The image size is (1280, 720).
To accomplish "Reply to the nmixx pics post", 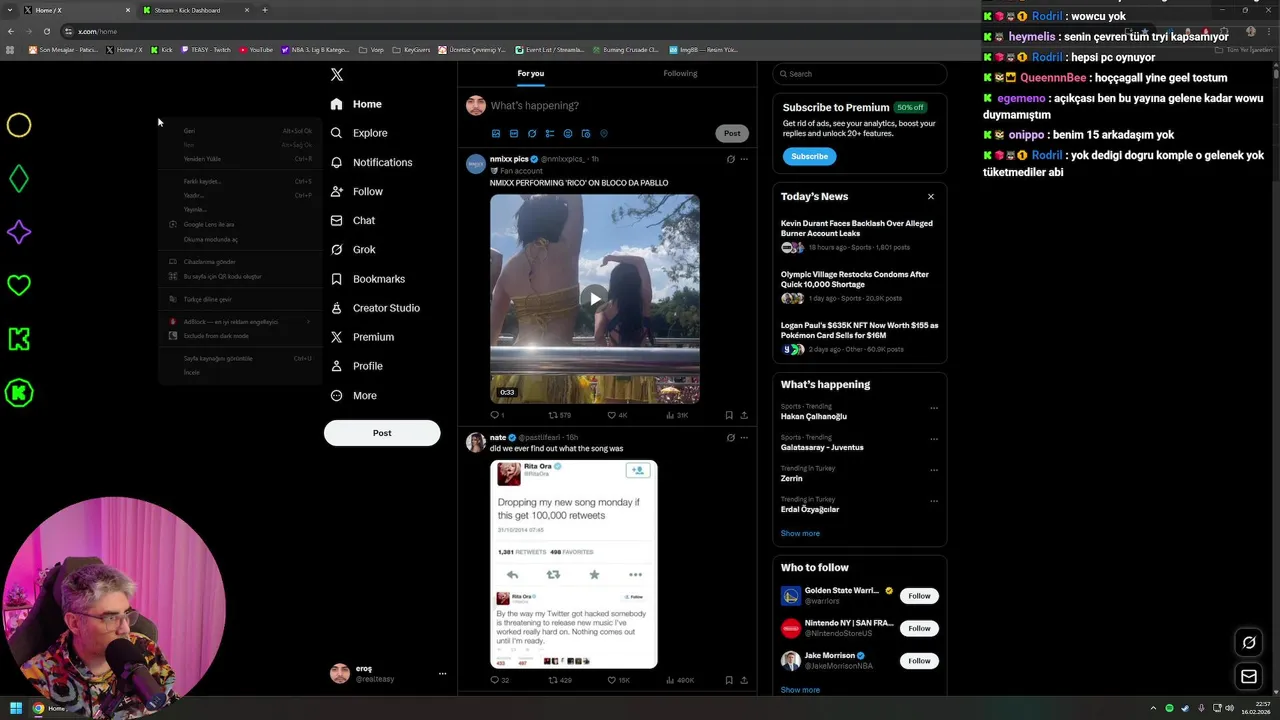I will click(x=496, y=415).
